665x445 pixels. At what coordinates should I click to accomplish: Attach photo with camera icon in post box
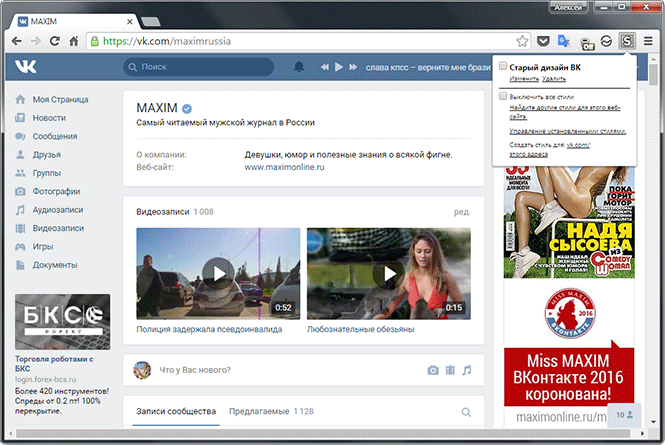pyautogui.click(x=433, y=370)
